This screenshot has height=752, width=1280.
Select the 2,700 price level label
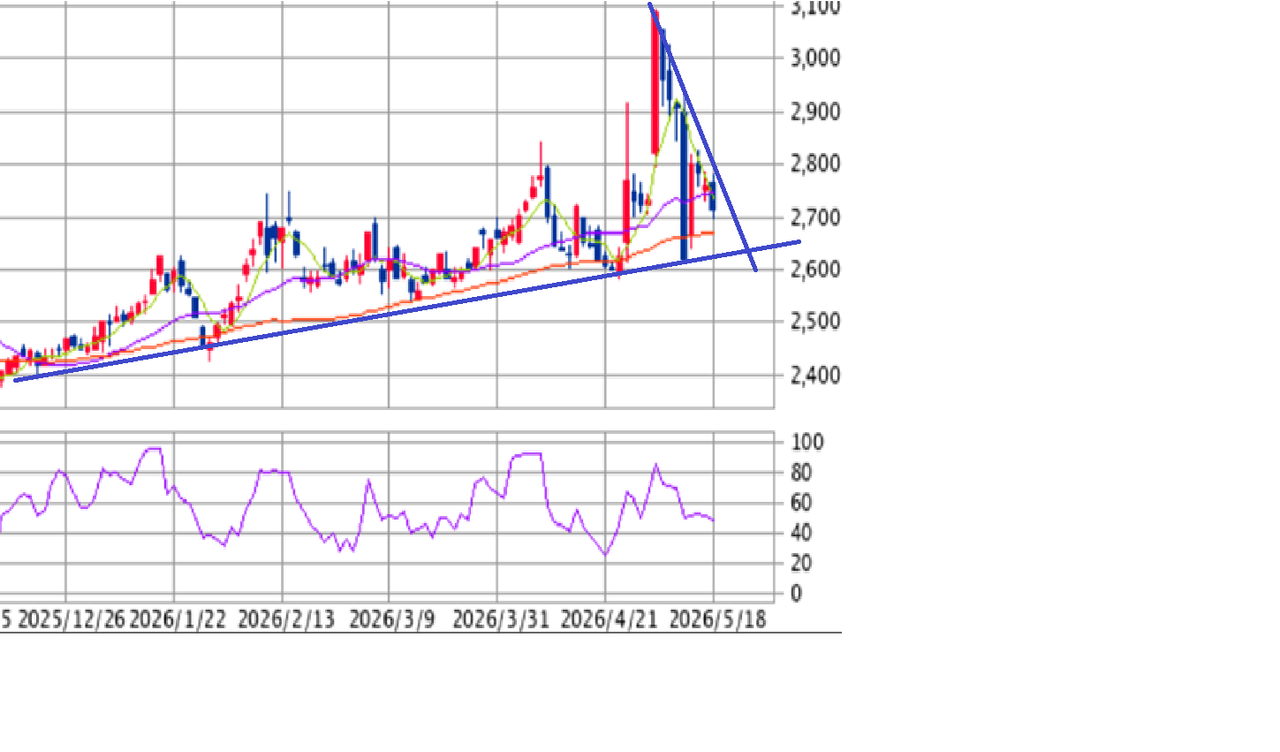click(815, 217)
